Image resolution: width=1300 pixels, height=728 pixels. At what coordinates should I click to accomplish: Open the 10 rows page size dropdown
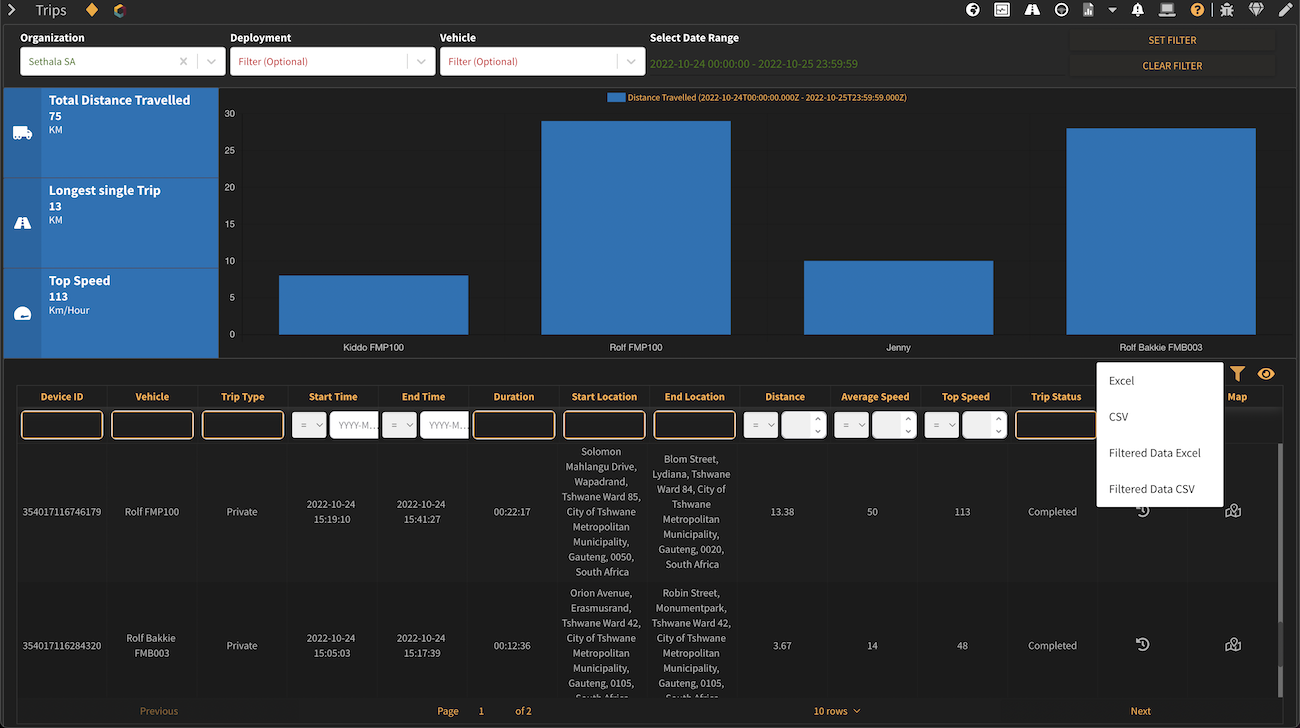pos(837,711)
